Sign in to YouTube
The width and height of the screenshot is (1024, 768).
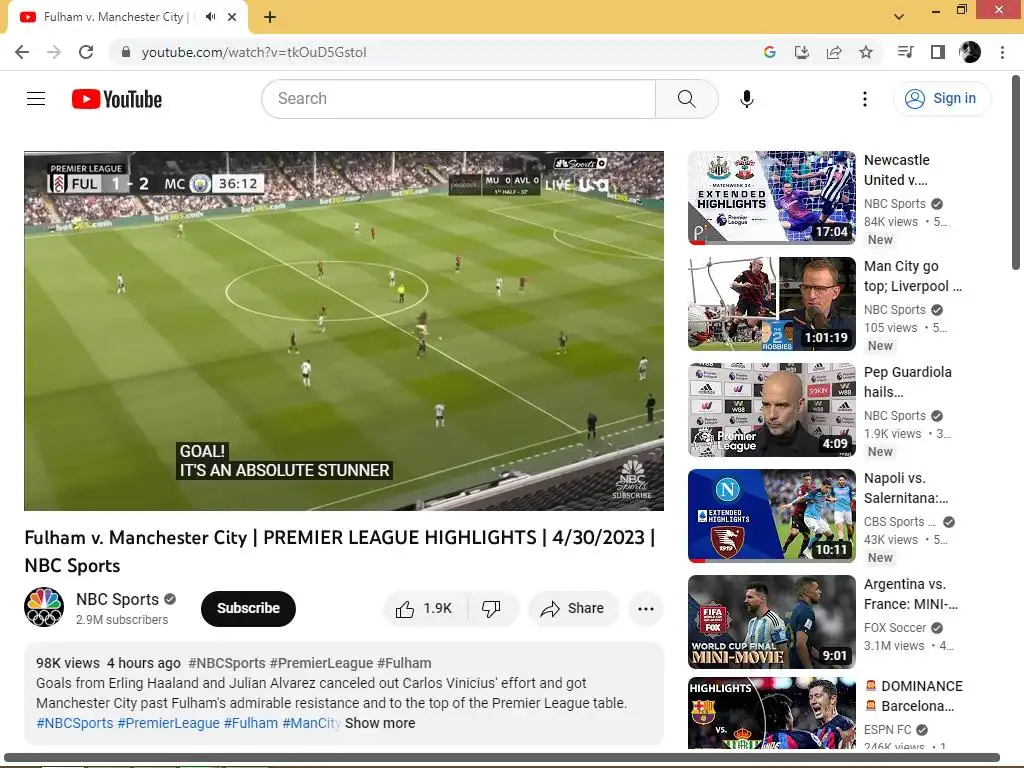[x=941, y=99]
